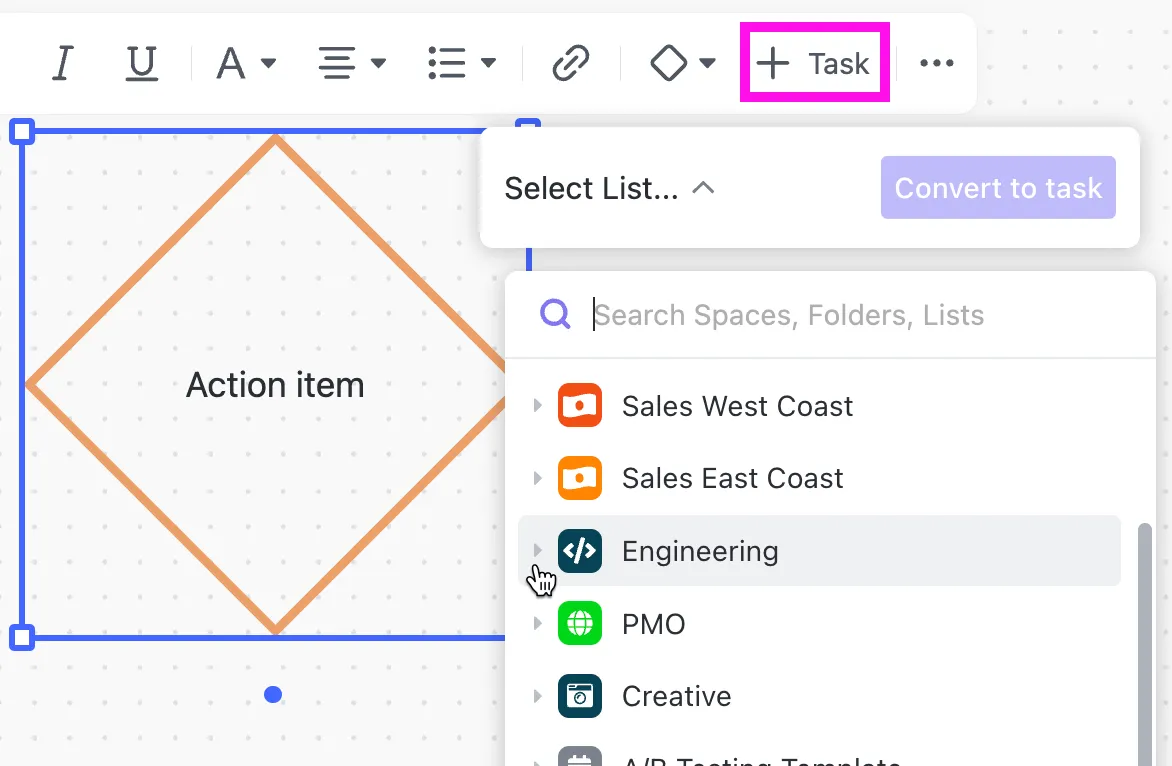Expand the Engineering space
The image size is (1172, 766).
pyautogui.click(x=537, y=550)
